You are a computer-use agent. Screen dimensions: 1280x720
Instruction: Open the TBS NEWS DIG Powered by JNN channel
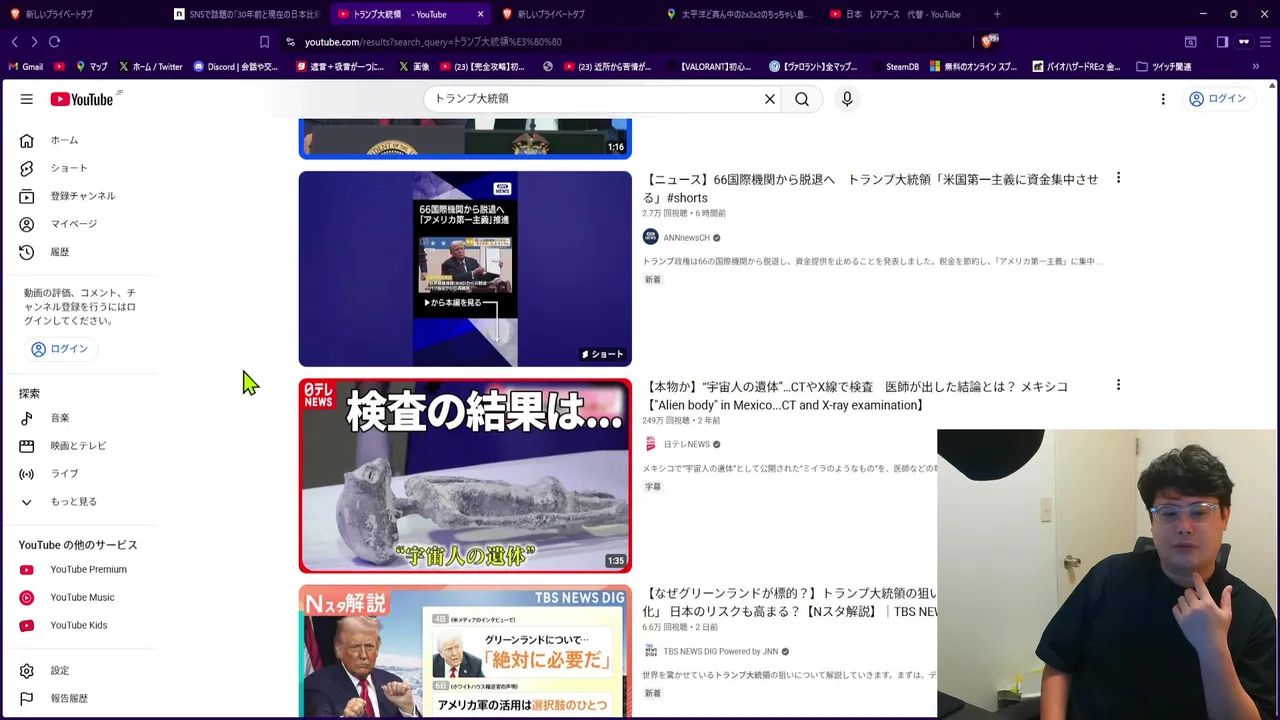coord(720,652)
